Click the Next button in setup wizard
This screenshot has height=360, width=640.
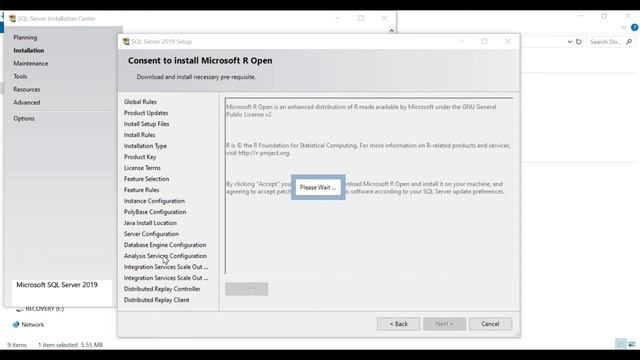(x=444, y=324)
